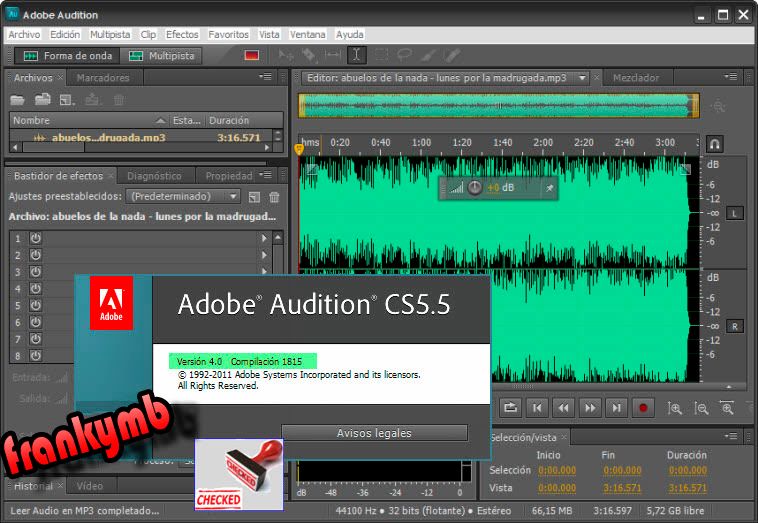Adjust the HUD volume knob
This screenshot has width=758, height=523.
coord(475,188)
